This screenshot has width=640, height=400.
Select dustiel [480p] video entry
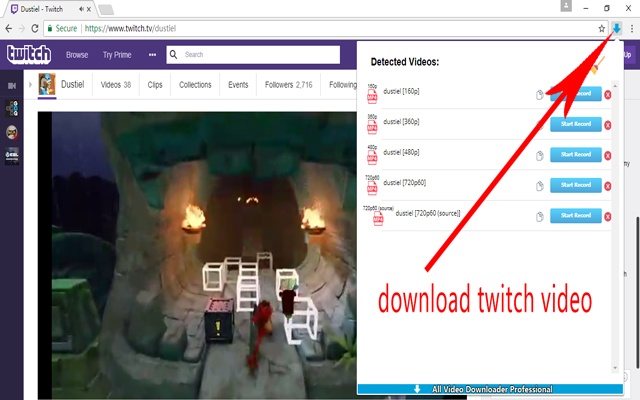(x=401, y=152)
